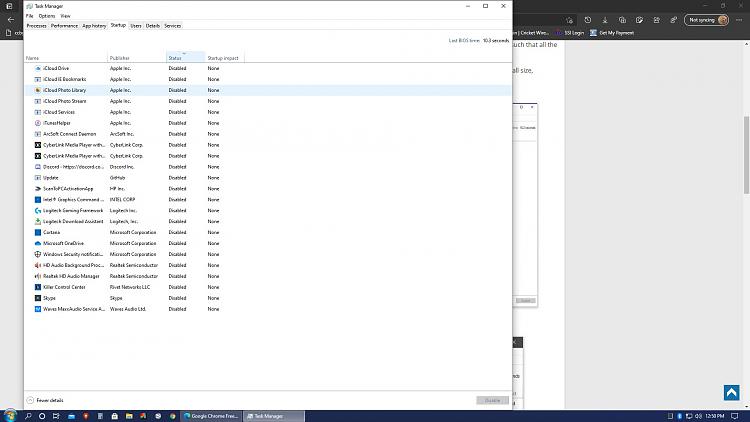
Task: Switch to the Performance tab
Action: click(x=64, y=26)
